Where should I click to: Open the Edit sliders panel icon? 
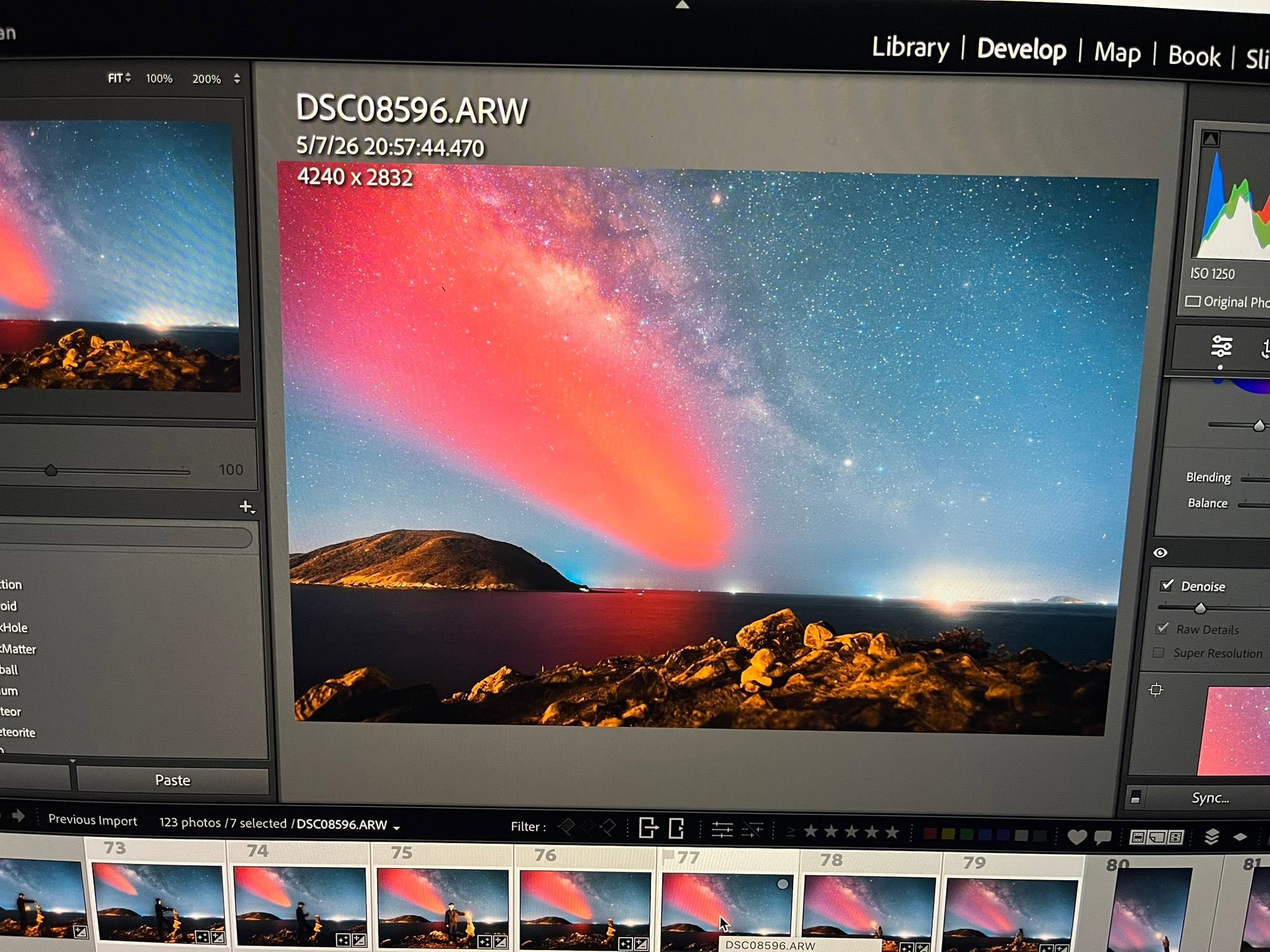pyautogui.click(x=1221, y=346)
